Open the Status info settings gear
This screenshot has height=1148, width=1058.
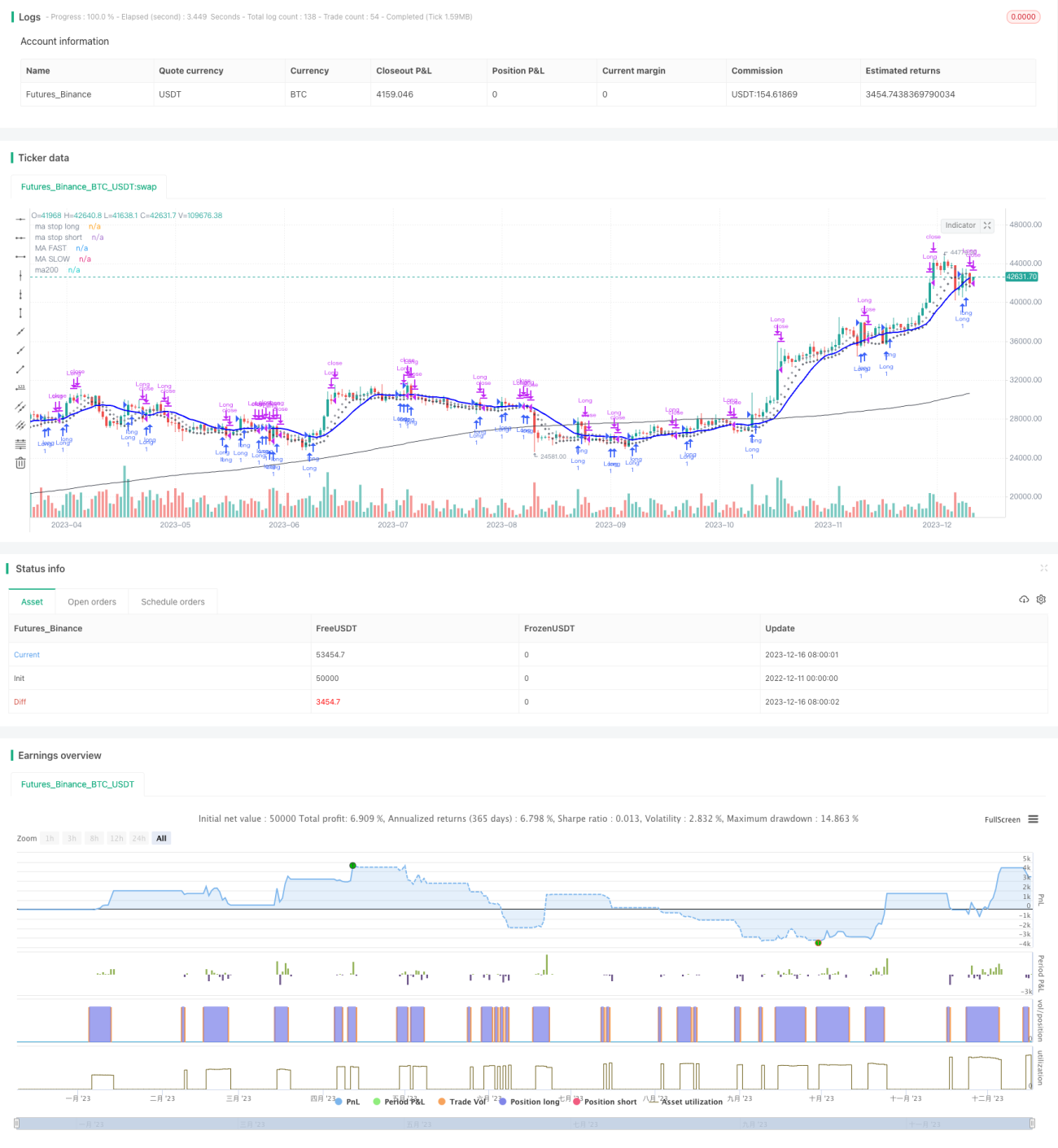(1041, 600)
